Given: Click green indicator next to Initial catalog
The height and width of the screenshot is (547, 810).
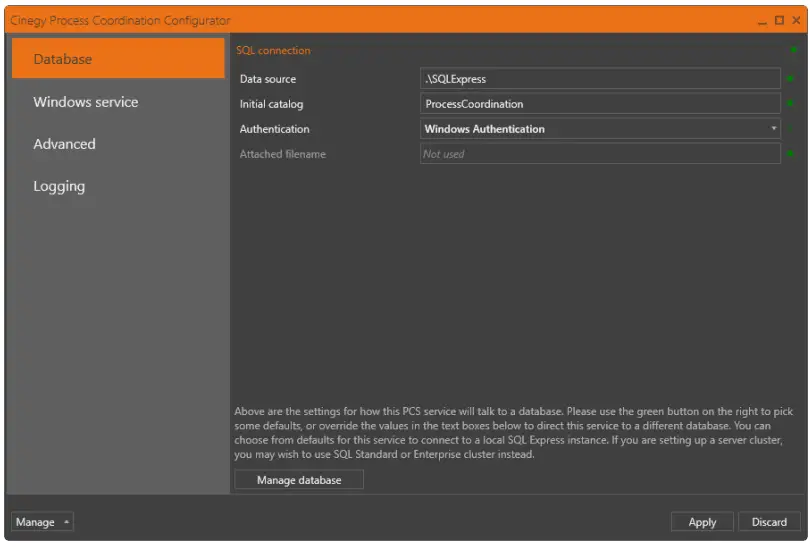Looking at the screenshot, I should click(790, 104).
